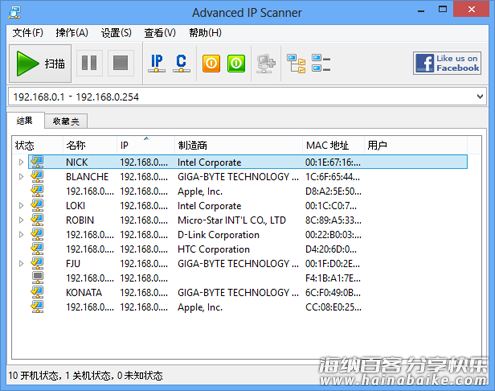The height and width of the screenshot is (391, 495).
Task: Expand the ROBIN host entry
Action: (21, 220)
